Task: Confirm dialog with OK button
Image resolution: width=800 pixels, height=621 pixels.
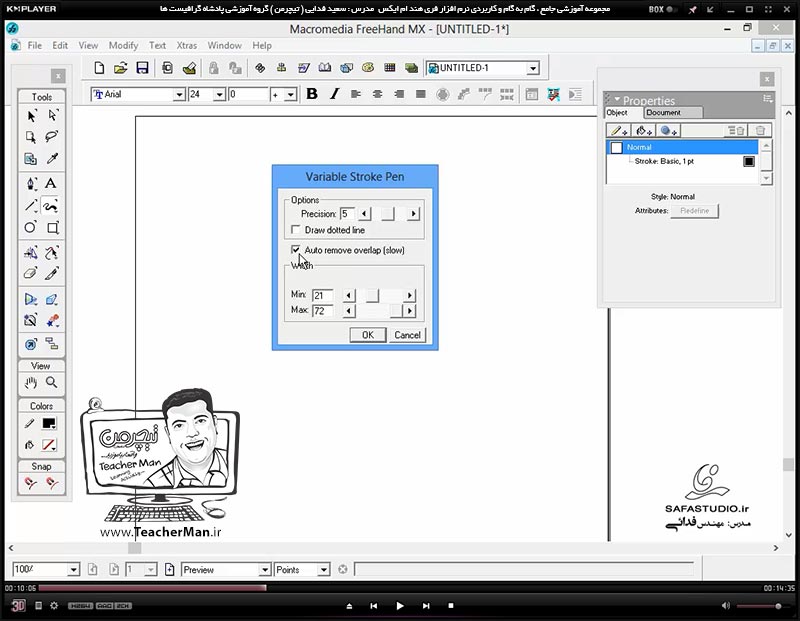Action: (x=368, y=335)
